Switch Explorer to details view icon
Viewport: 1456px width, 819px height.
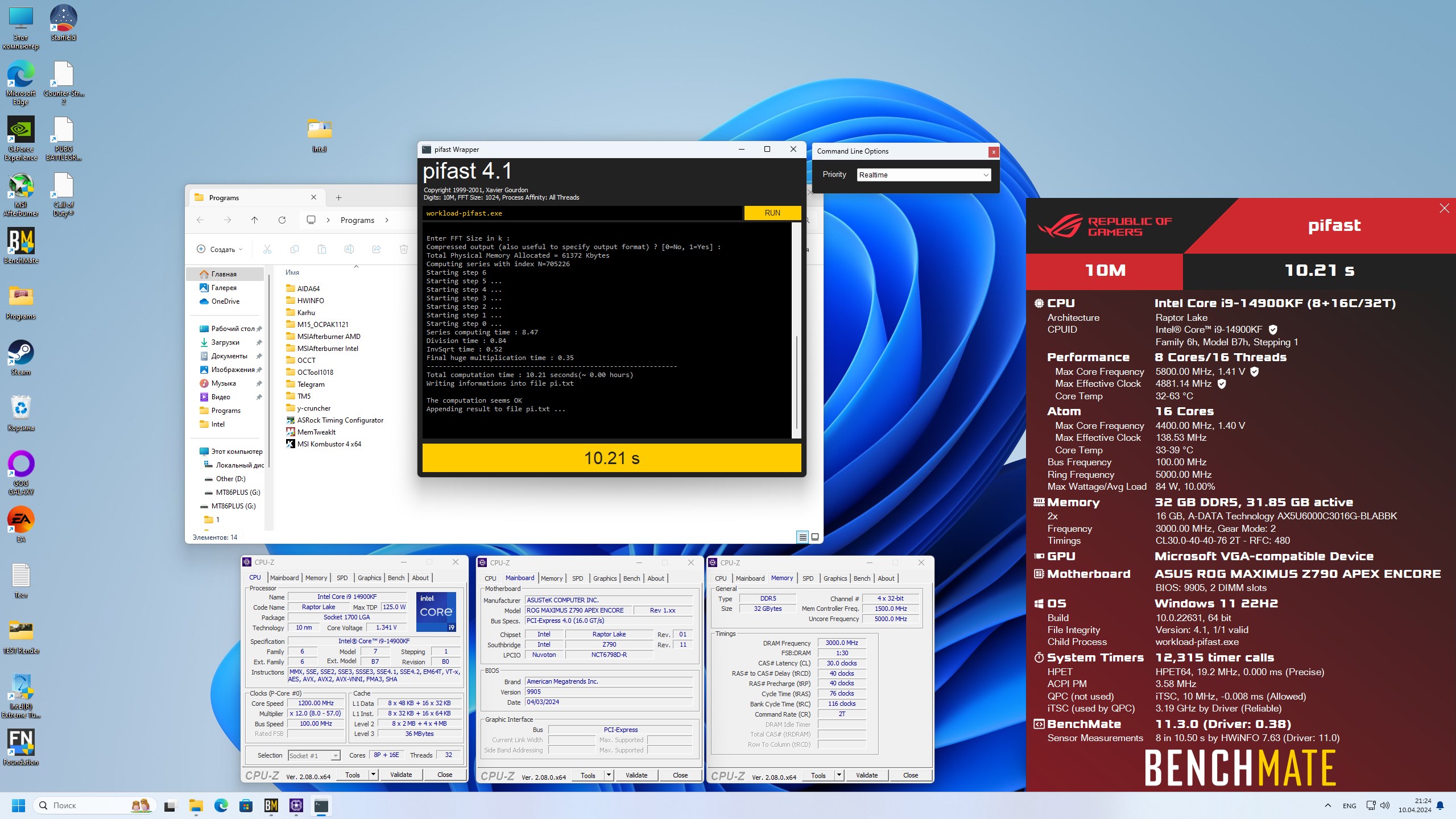(x=803, y=537)
